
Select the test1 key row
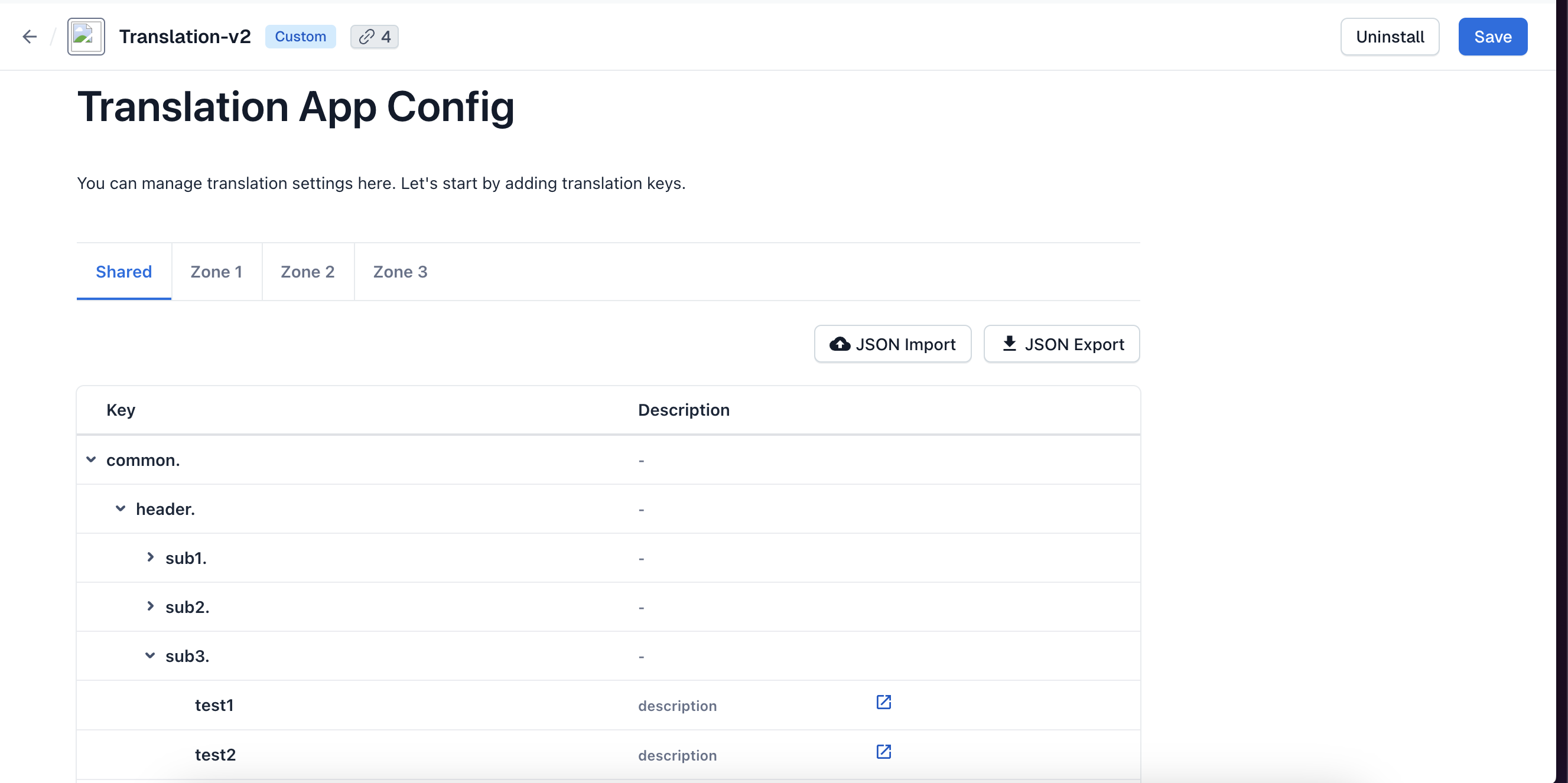214,705
